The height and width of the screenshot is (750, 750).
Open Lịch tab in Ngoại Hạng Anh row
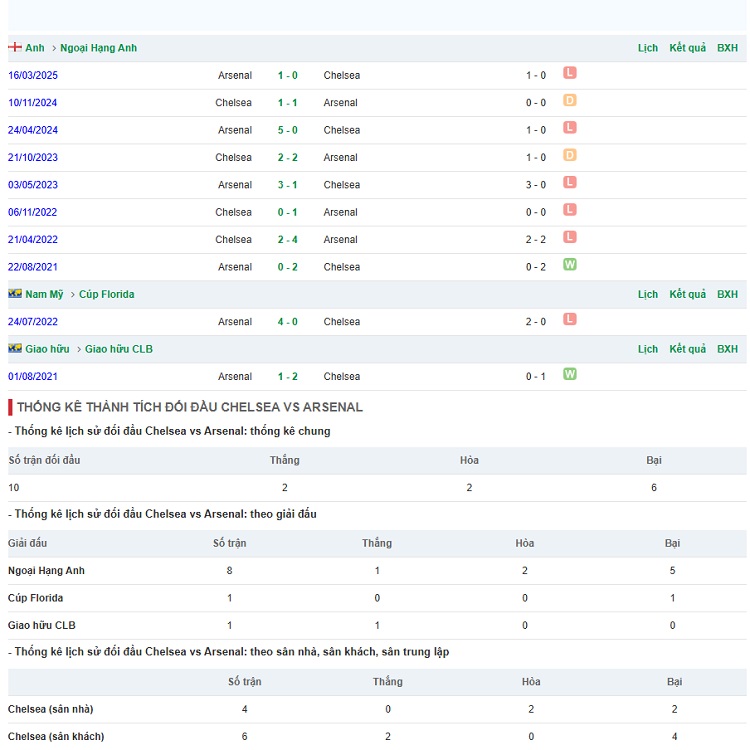[x=648, y=48]
